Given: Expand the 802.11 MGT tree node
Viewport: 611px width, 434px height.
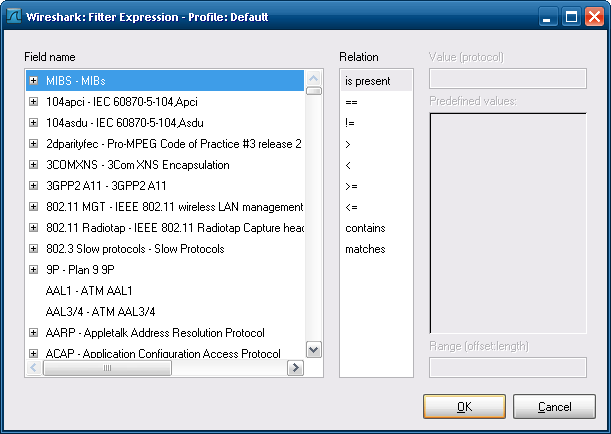Looking at the screenshot, I should [x=34, y=207].
